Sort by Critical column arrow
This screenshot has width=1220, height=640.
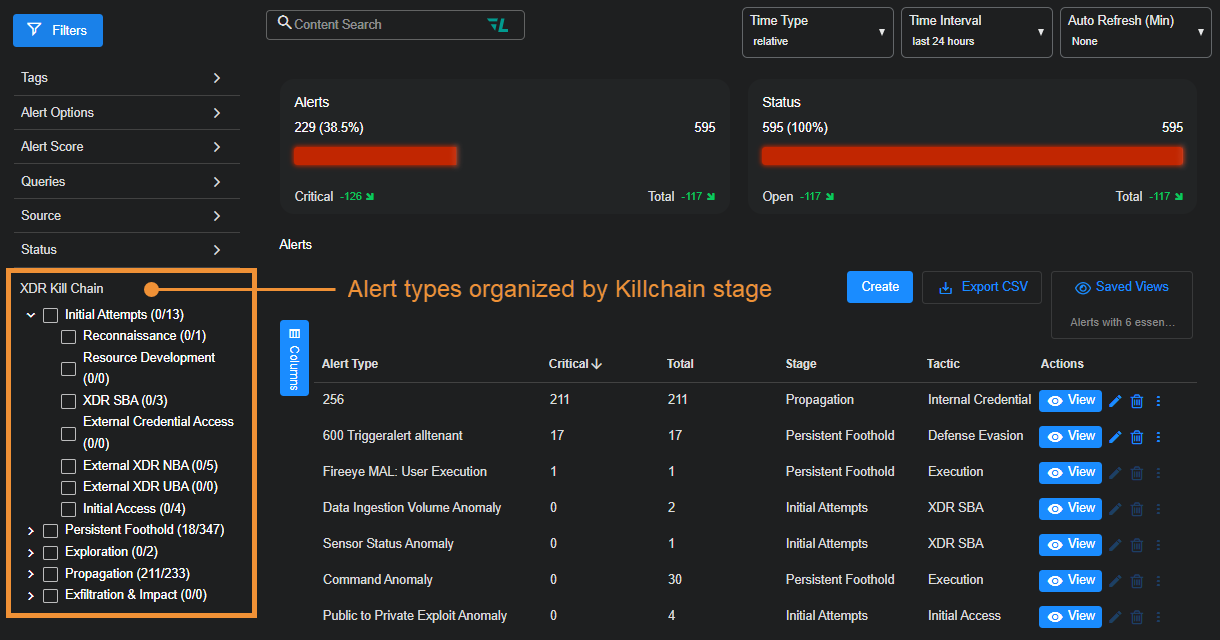coord(597,364)
